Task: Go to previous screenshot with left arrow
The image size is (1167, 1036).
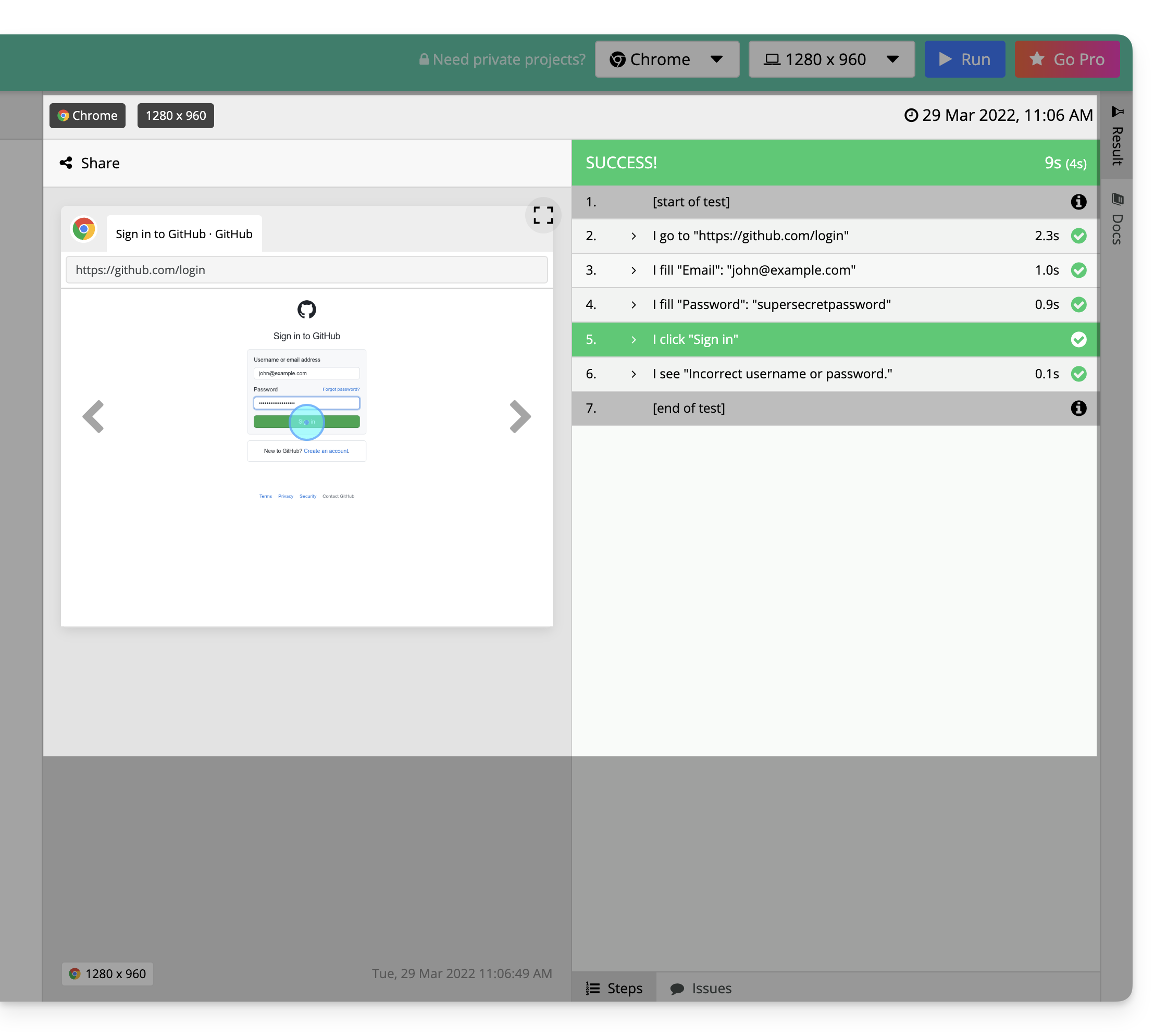Action: (93, 416)
